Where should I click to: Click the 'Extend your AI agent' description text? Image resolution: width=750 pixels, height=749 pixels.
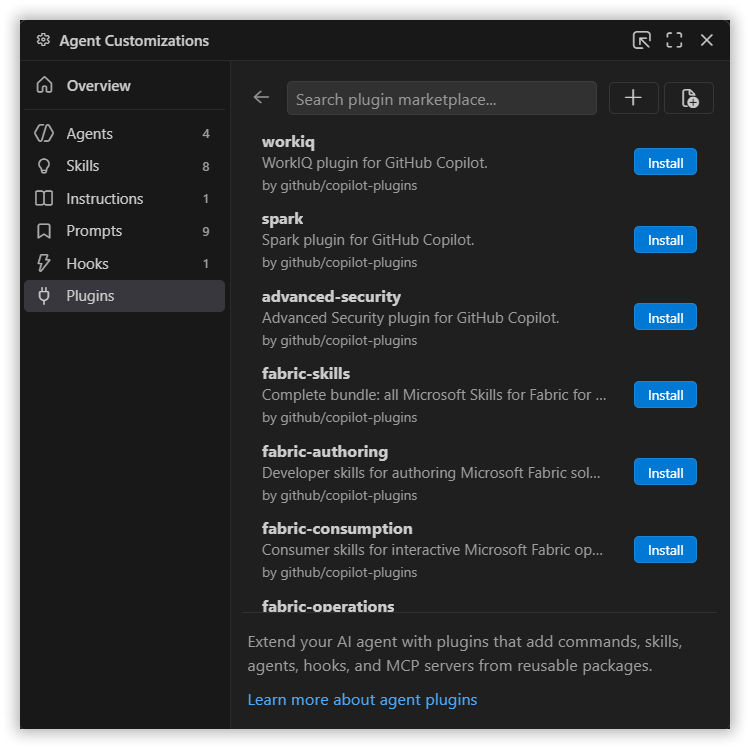pyautogui.click(x=464, y=654)
